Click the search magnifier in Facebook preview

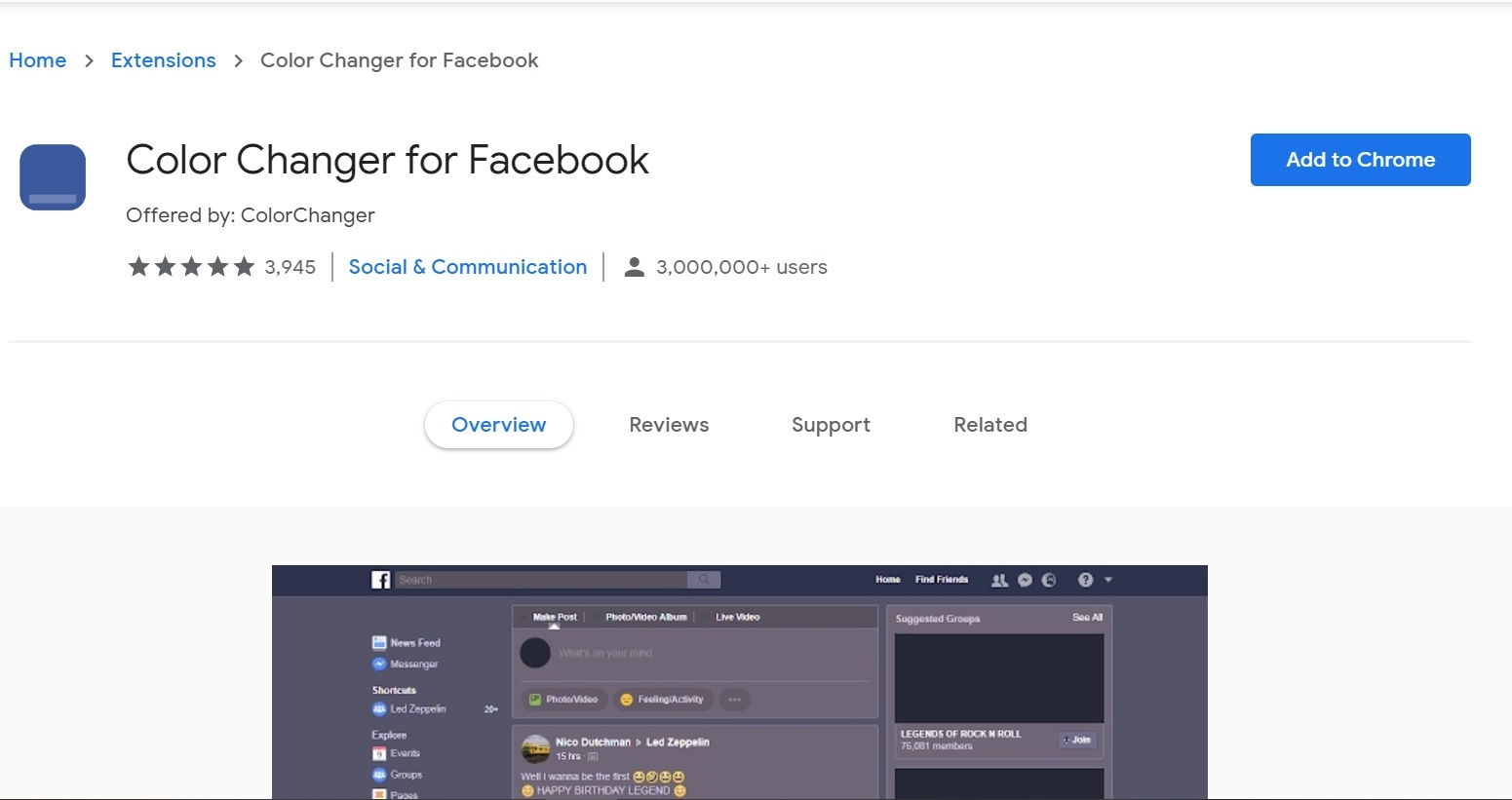pos(704,580)
